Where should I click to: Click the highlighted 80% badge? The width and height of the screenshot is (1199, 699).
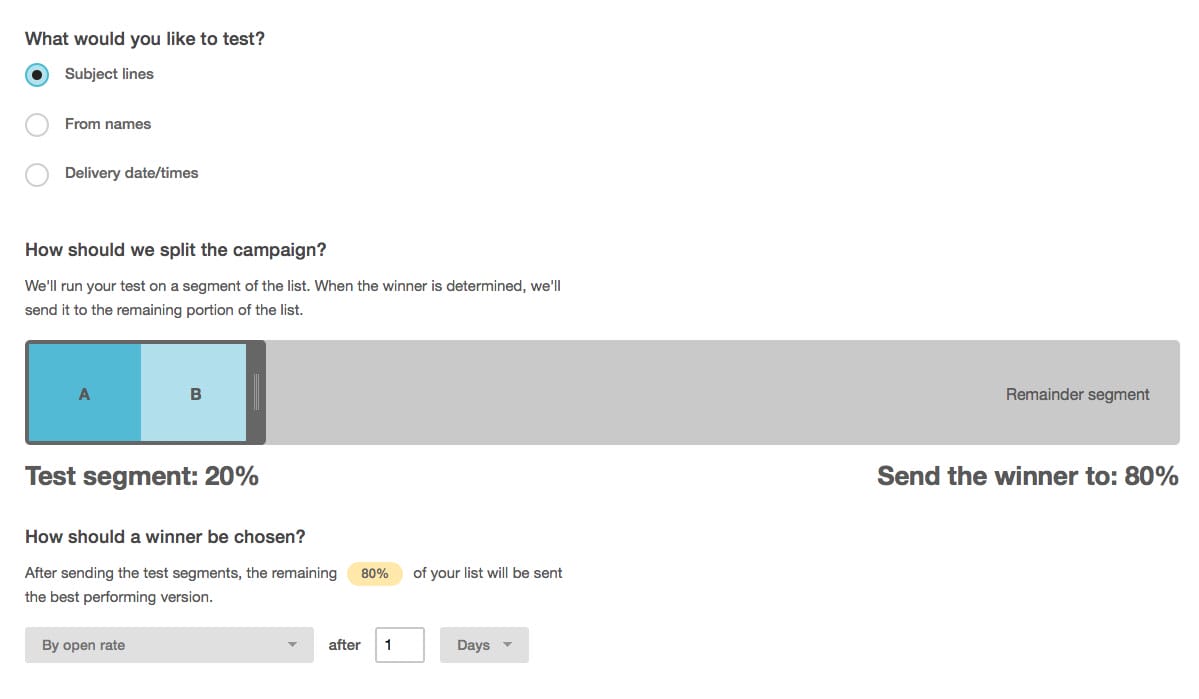click(374, 573)
